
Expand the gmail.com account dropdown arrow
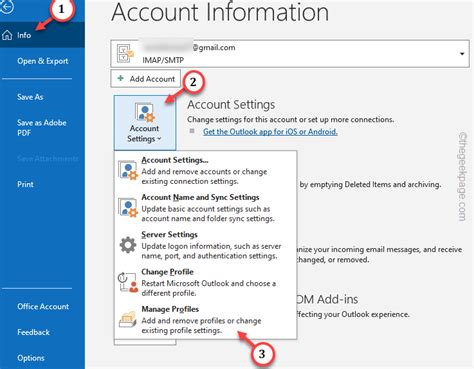[x=462, y=54]
